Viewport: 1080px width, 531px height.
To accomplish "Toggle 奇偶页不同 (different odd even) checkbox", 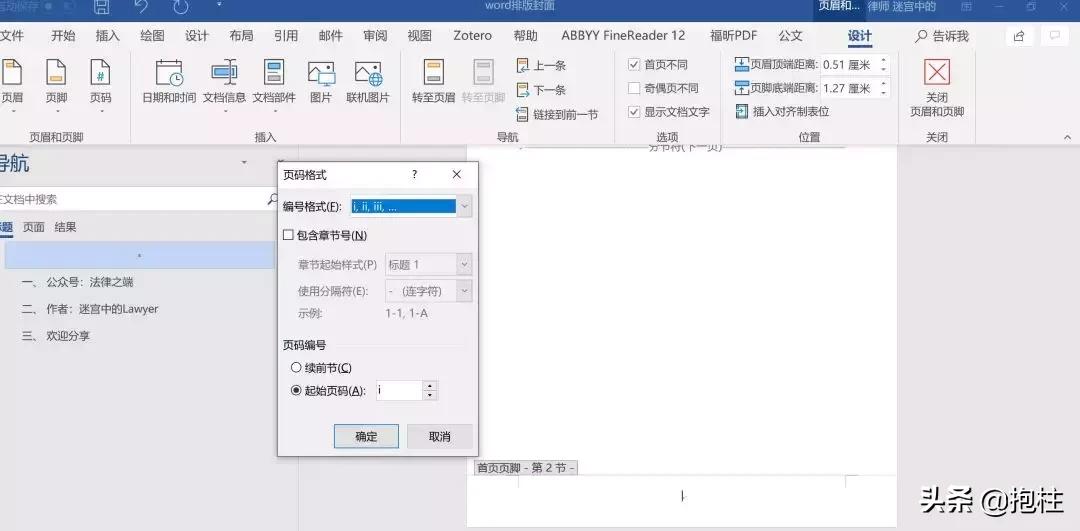I will [x=634, y=88].
